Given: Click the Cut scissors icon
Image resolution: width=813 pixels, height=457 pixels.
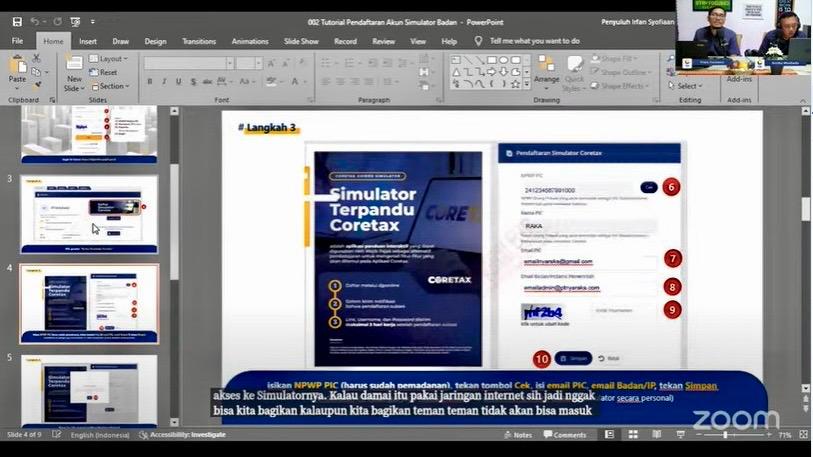Looking at the screenshot, I should (38, 59).
